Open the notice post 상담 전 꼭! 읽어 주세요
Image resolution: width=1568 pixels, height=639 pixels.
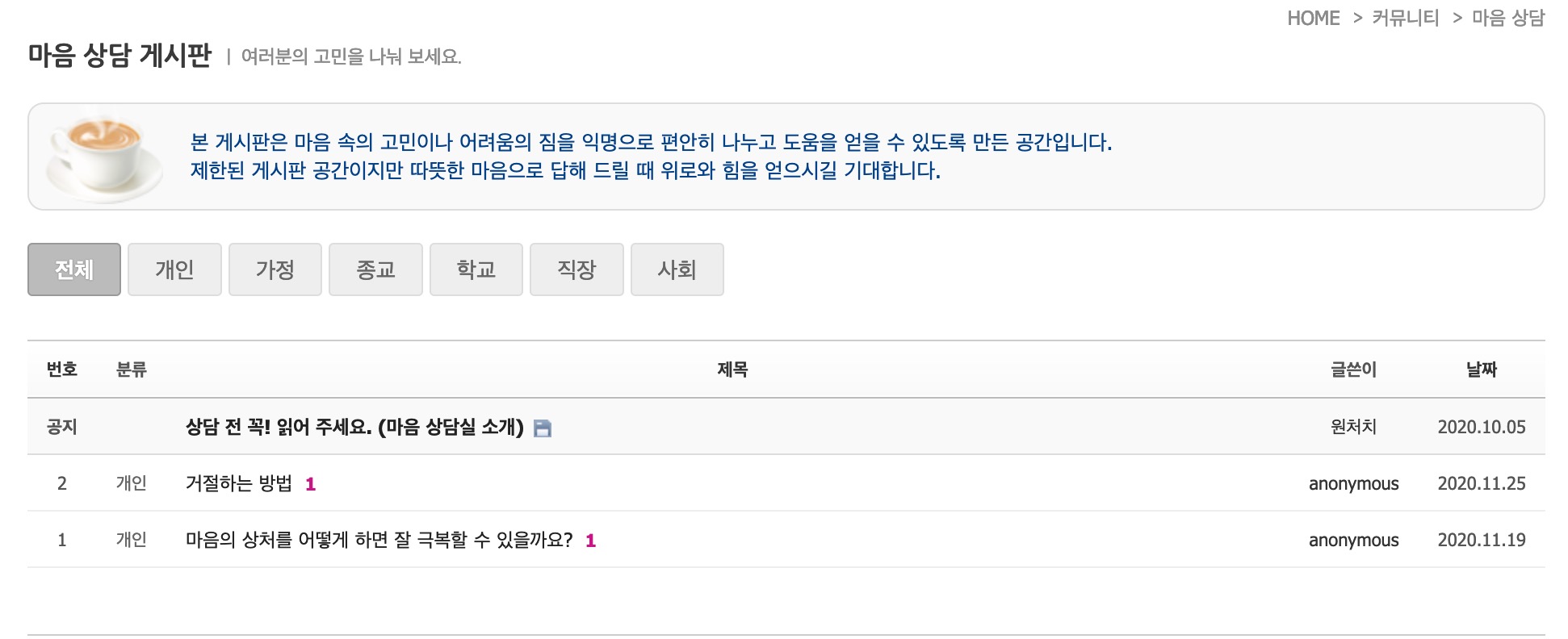[354, 427]
